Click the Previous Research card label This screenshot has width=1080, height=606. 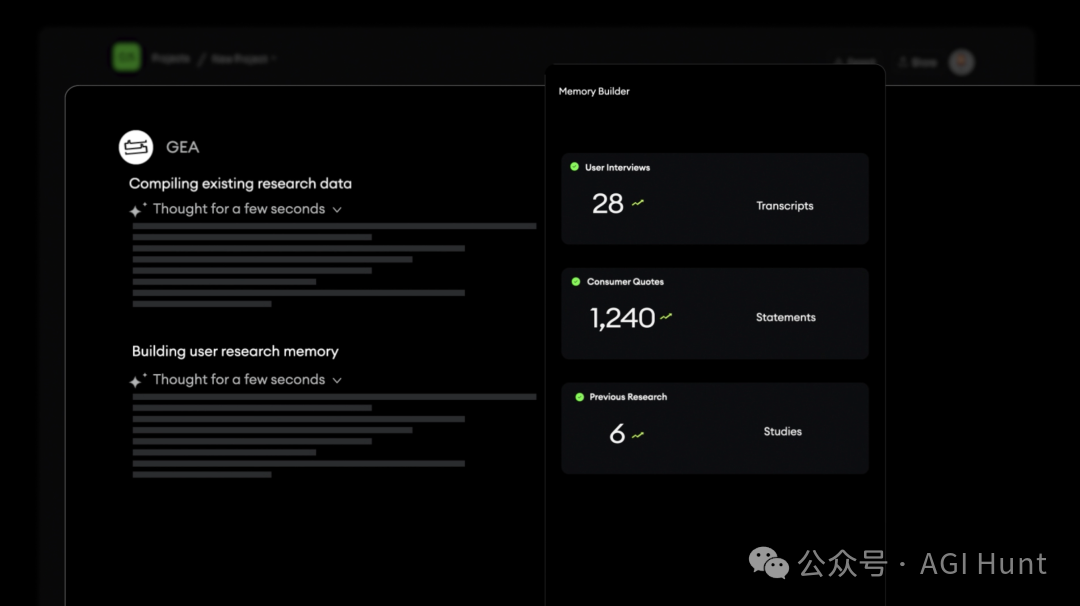click(628, 397)
